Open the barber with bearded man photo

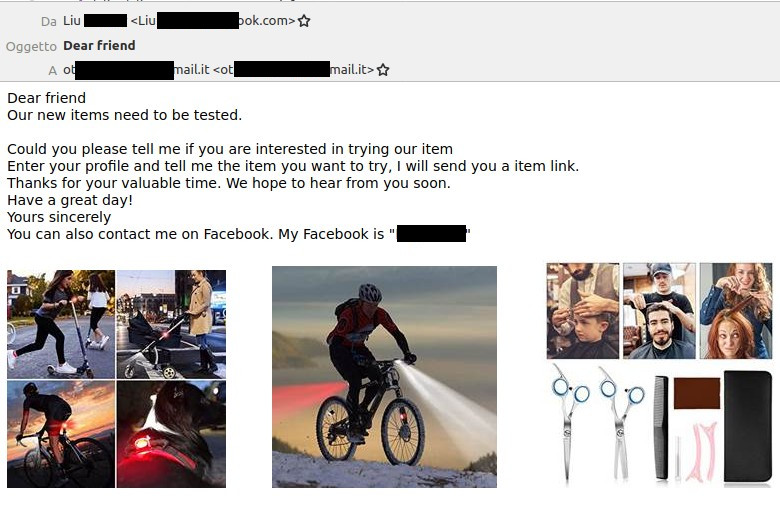coord(659,310)
